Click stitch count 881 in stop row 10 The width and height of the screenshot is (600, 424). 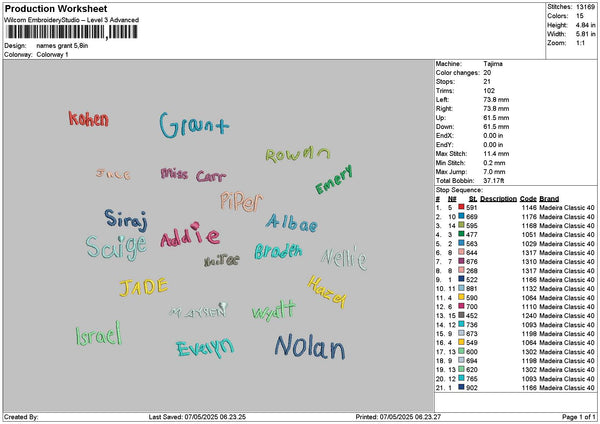click(x=472, y=289)
